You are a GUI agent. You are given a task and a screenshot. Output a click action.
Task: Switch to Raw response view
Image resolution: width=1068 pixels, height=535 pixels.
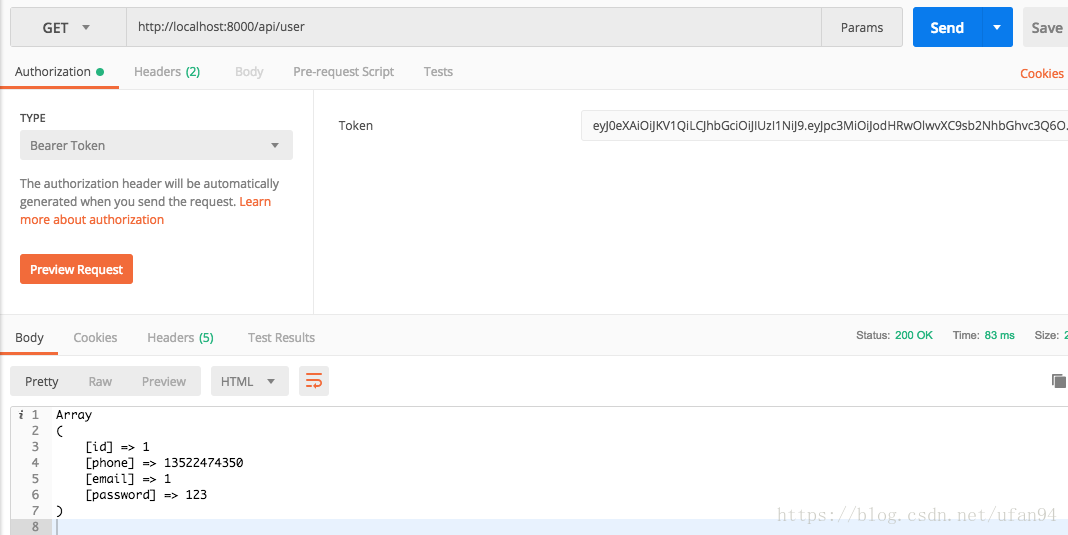100,381
